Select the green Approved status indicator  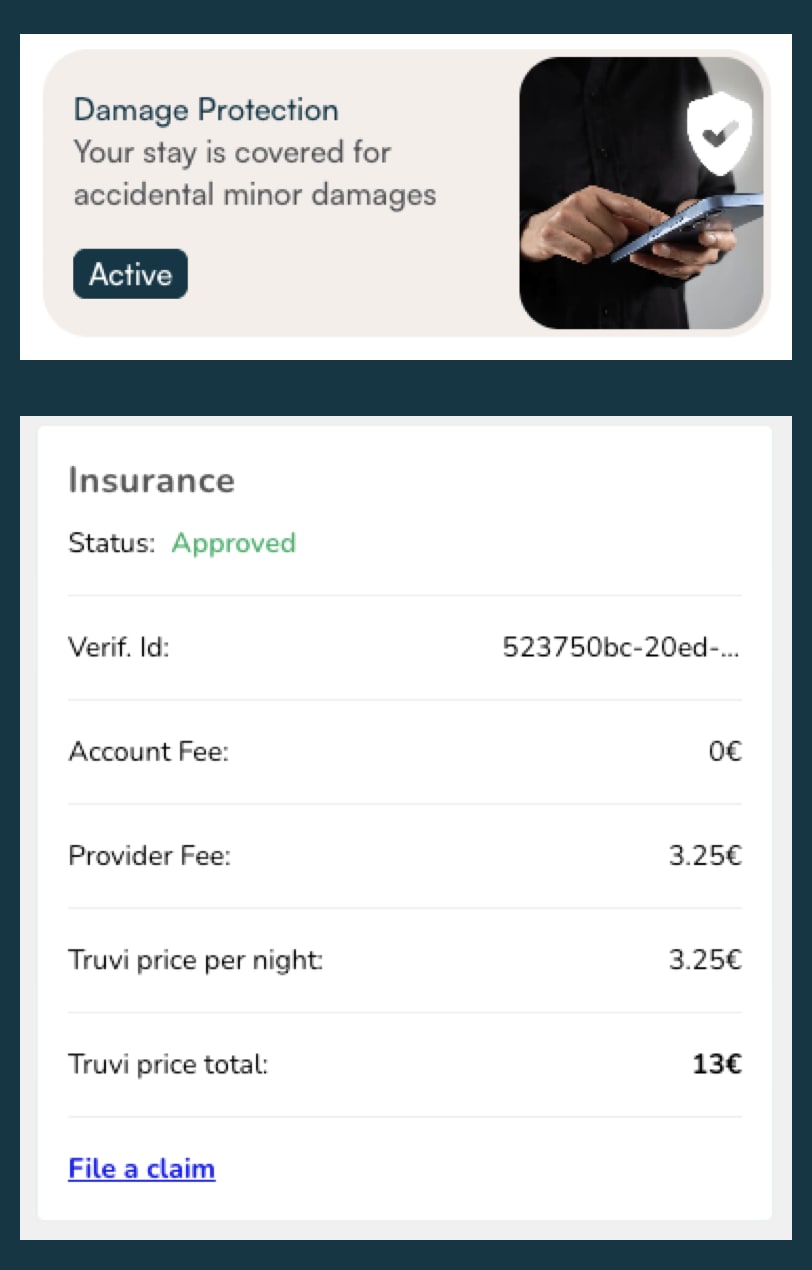233,543
